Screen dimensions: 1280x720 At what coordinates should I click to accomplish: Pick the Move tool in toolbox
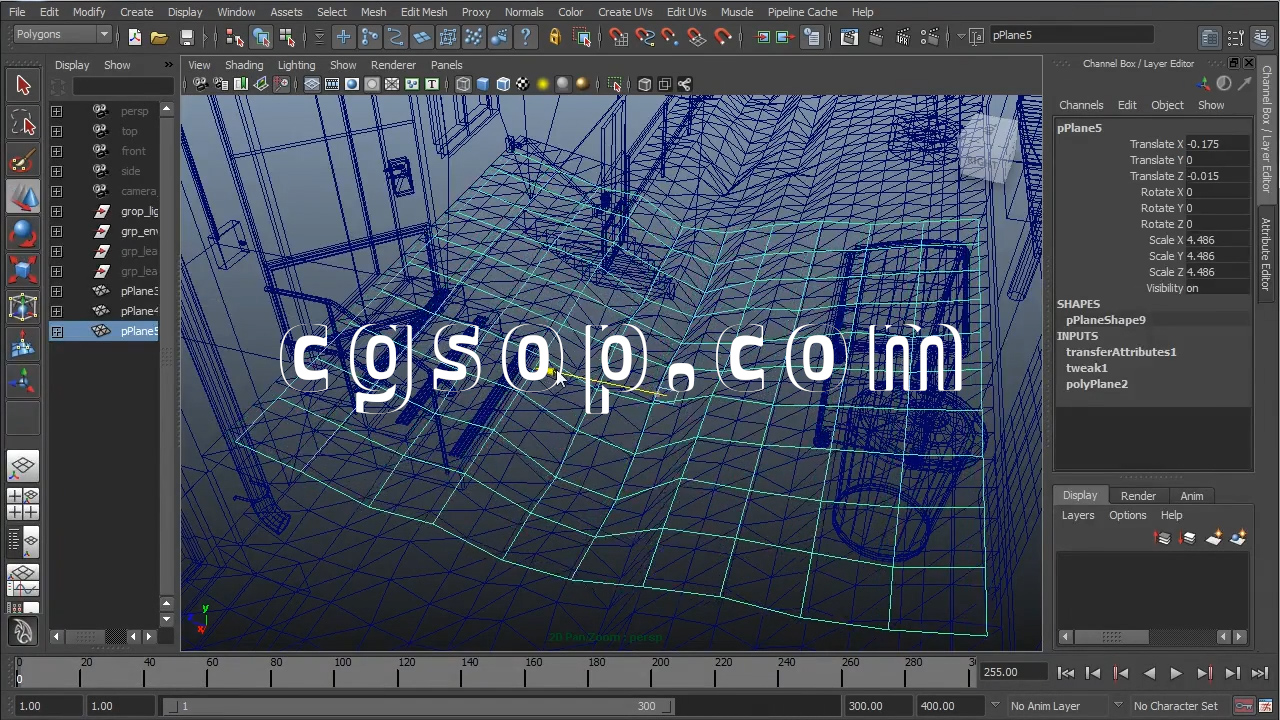[23, 197]
